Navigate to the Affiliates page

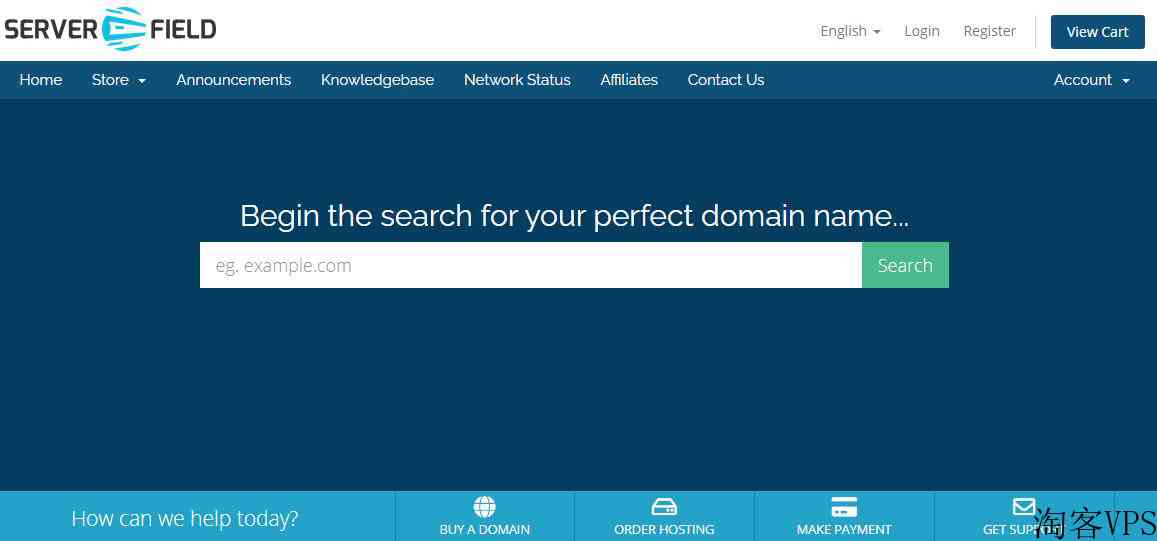[x=629, y=80]
